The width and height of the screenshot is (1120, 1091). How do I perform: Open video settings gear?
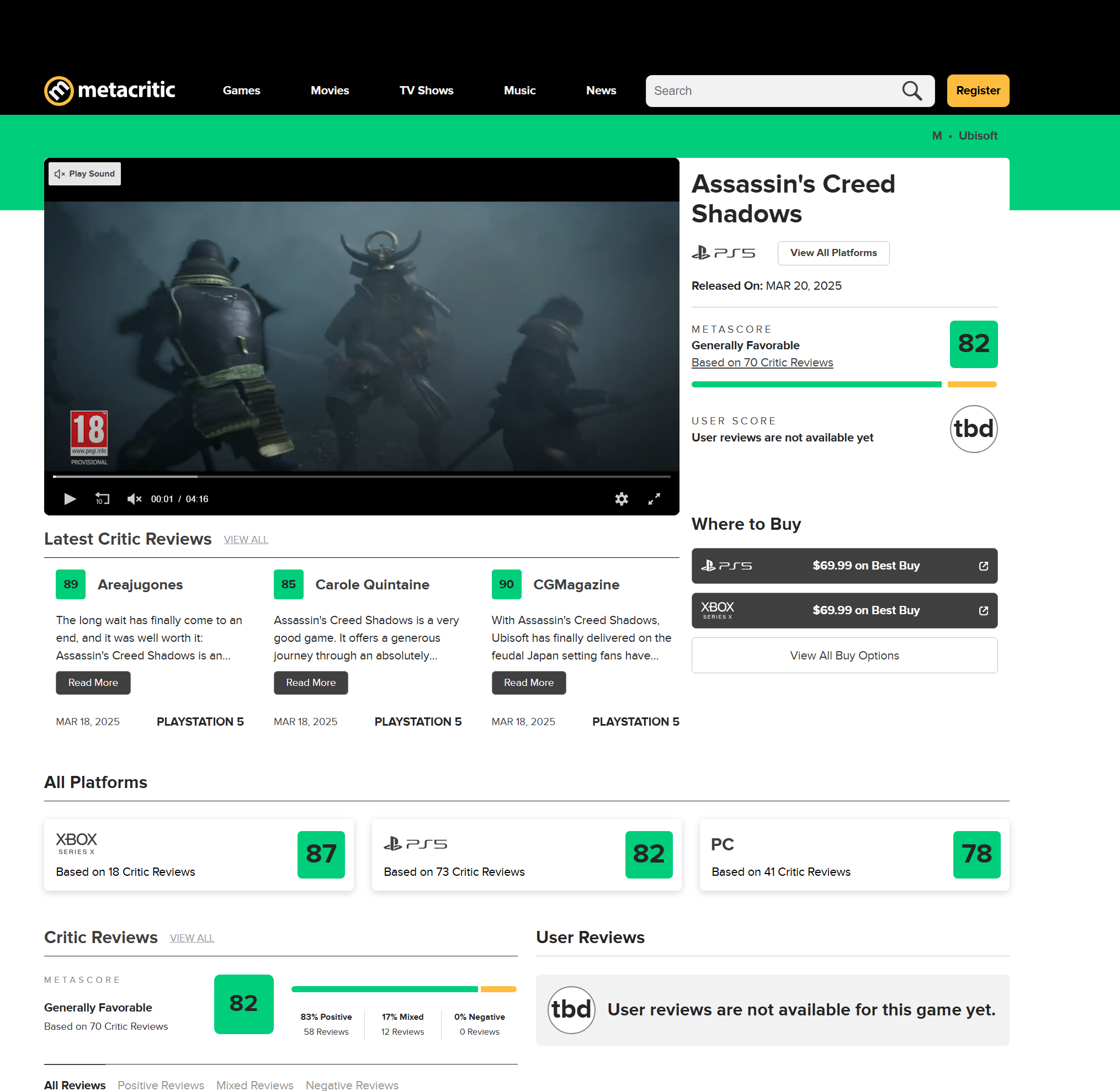[x=622, y=499]
